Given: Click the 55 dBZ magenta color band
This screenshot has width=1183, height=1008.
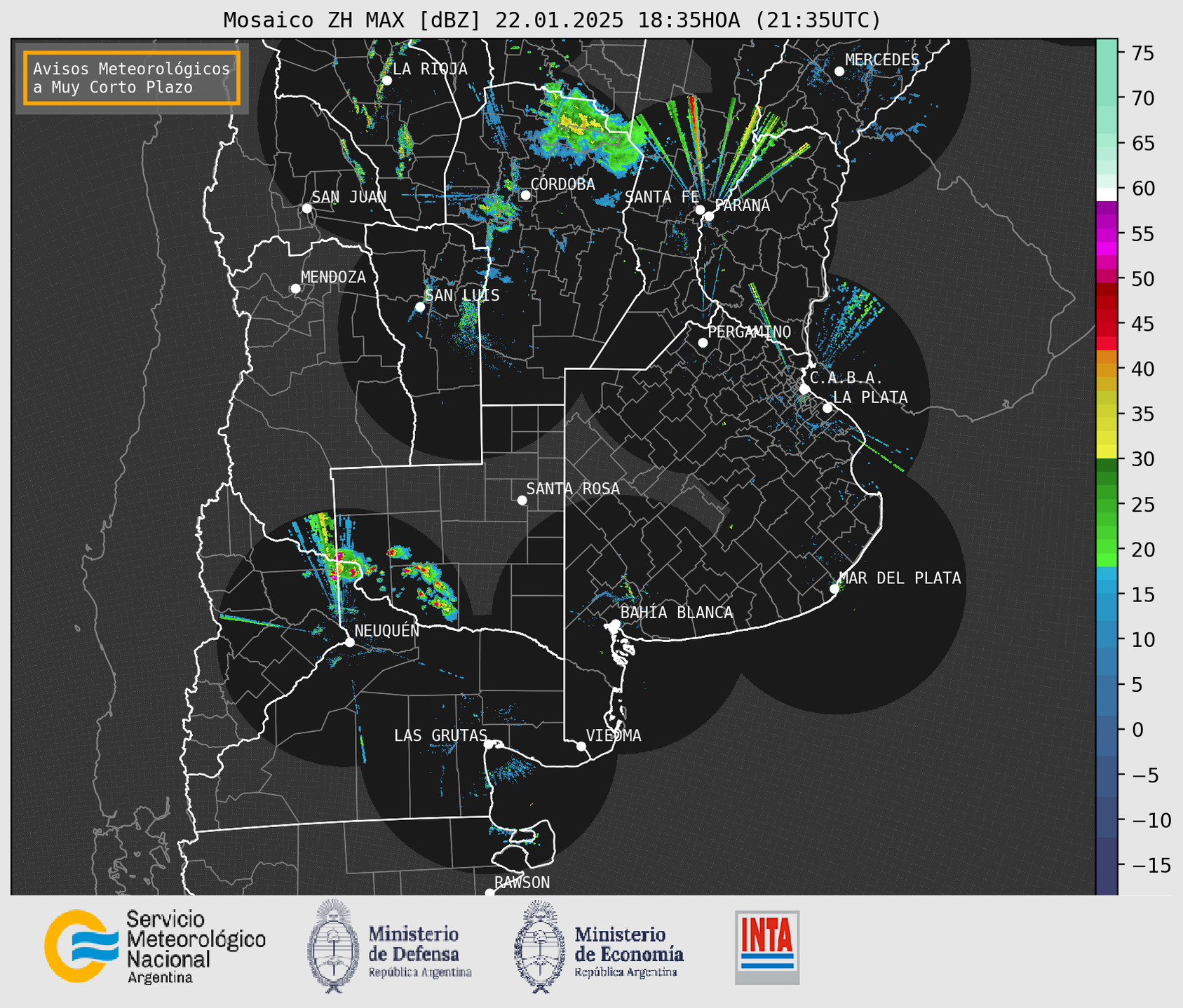Looking at the screenshot, I should click(x=1107, y=234).
